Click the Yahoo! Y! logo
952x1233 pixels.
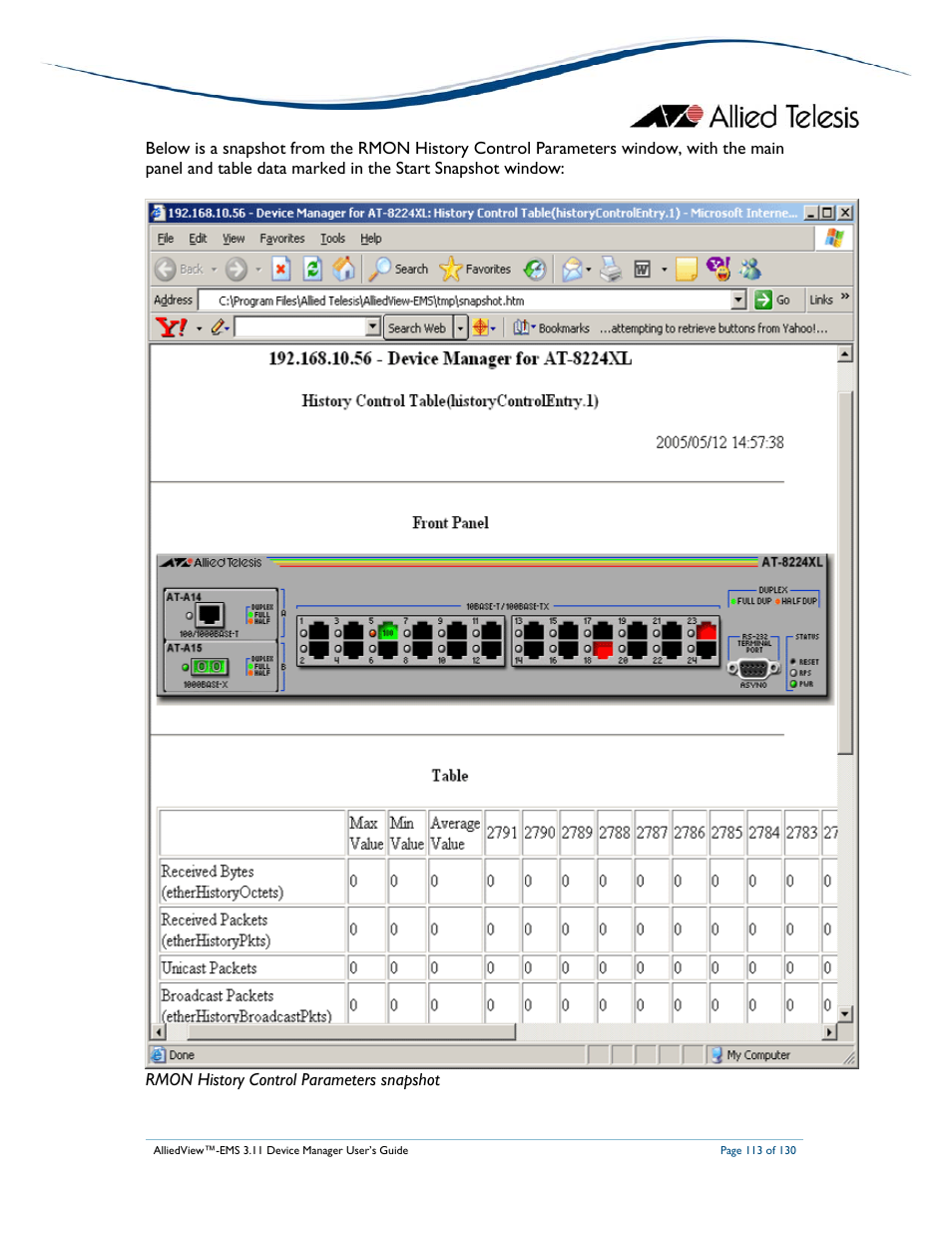point(172,327)
